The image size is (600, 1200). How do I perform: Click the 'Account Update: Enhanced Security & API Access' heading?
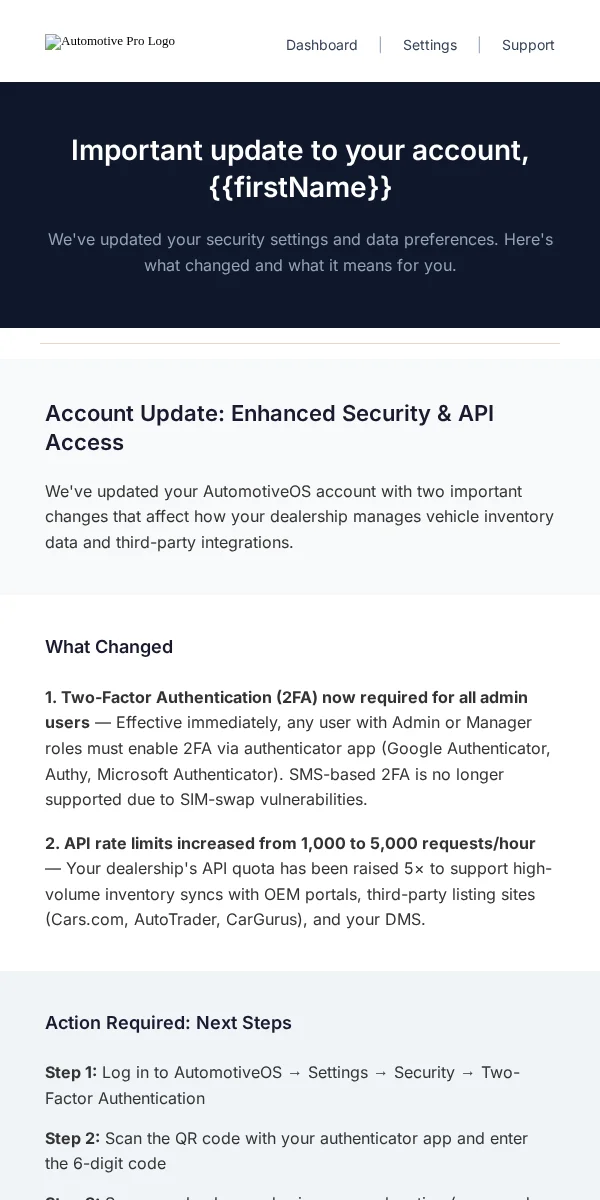270,428
